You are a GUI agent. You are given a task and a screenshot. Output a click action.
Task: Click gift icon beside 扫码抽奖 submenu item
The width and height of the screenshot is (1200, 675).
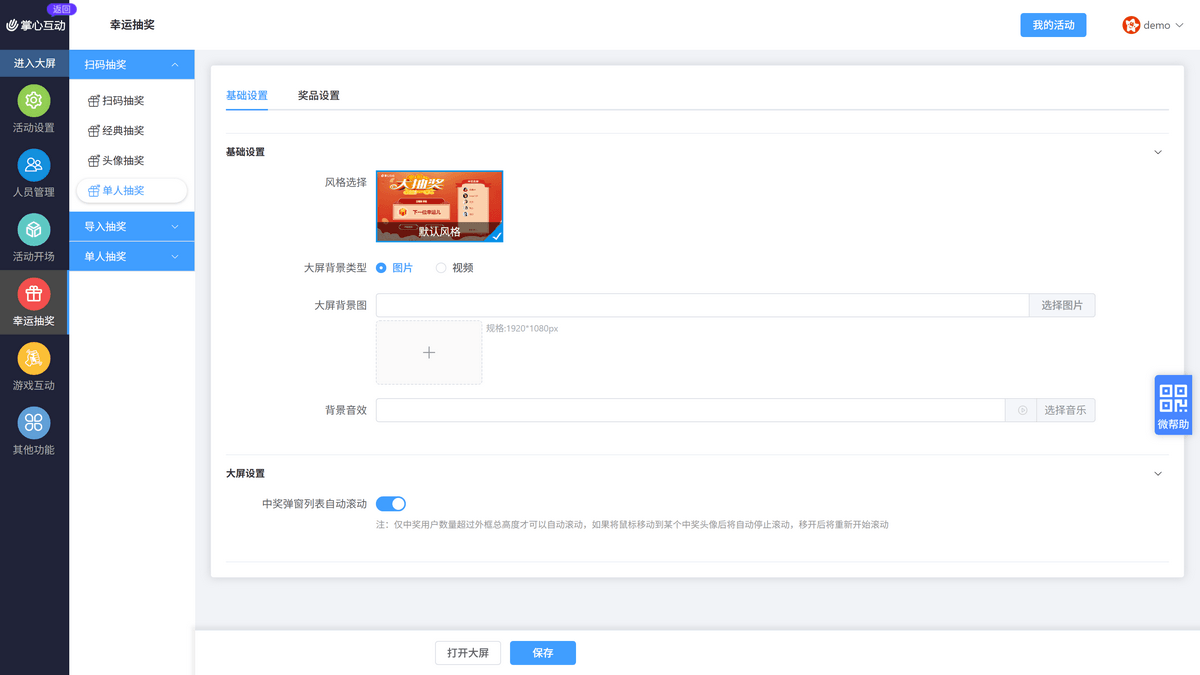(94, 101)
